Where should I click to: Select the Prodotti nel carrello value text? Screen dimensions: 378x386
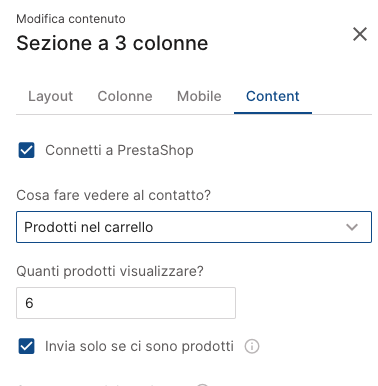(x=89, y=227)
